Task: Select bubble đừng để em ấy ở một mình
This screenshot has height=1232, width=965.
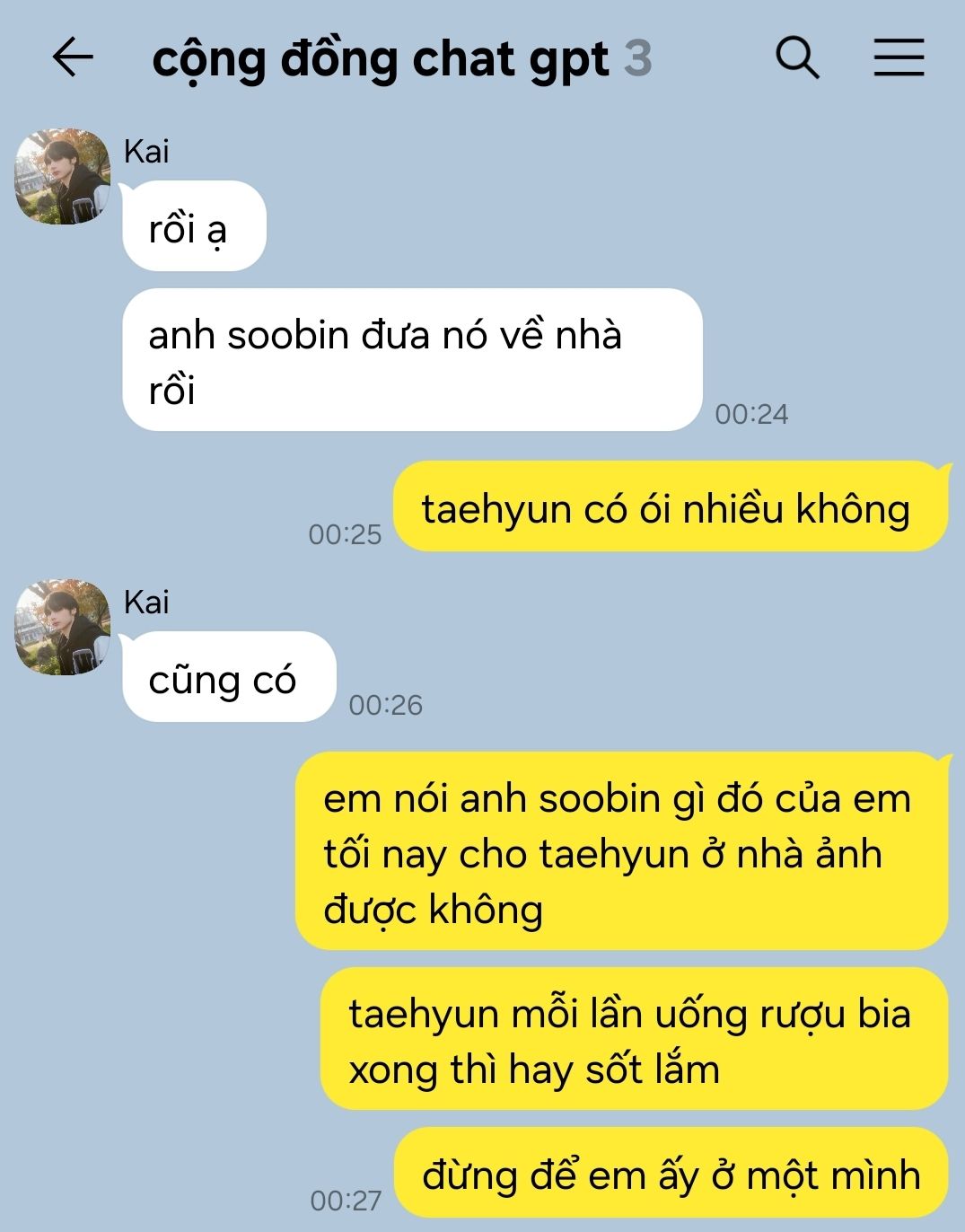Action: coord(671,1173)
